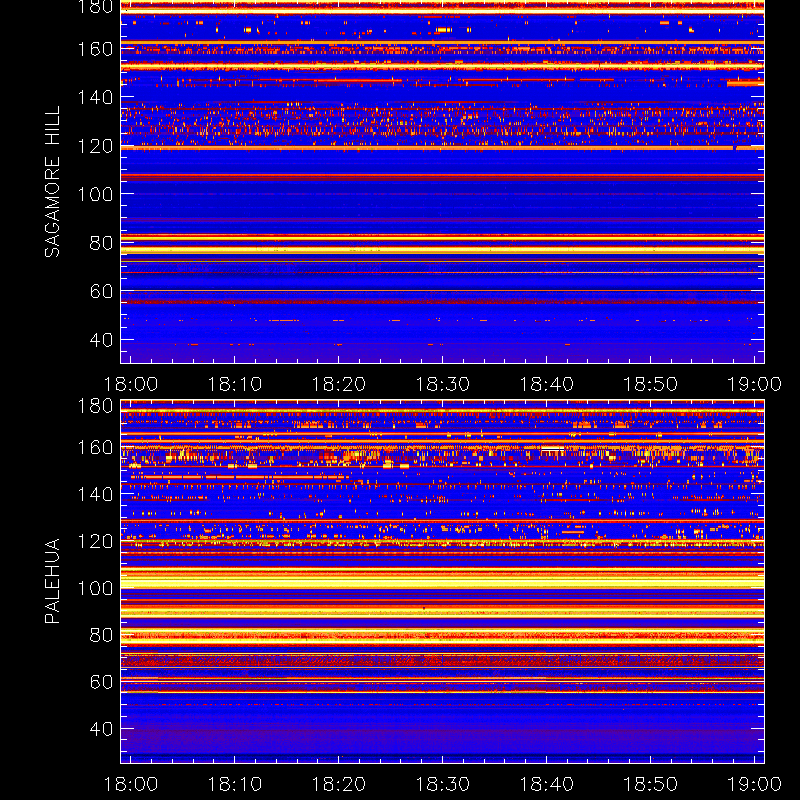
Task: Click 18:20 time label below Sagamore Hill plot
Action: [x=339, y=384]
